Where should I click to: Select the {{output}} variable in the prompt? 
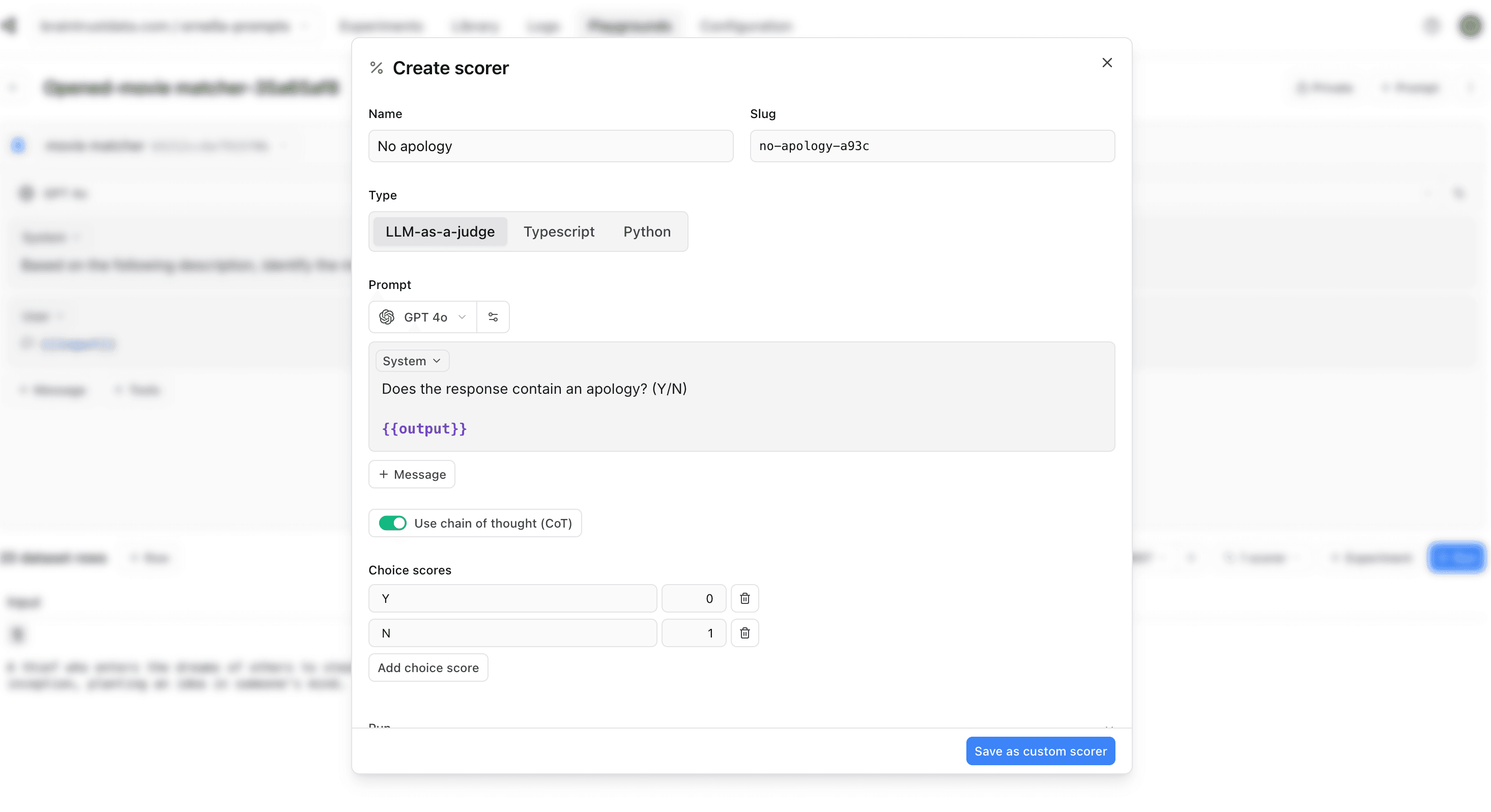(424, 428)
